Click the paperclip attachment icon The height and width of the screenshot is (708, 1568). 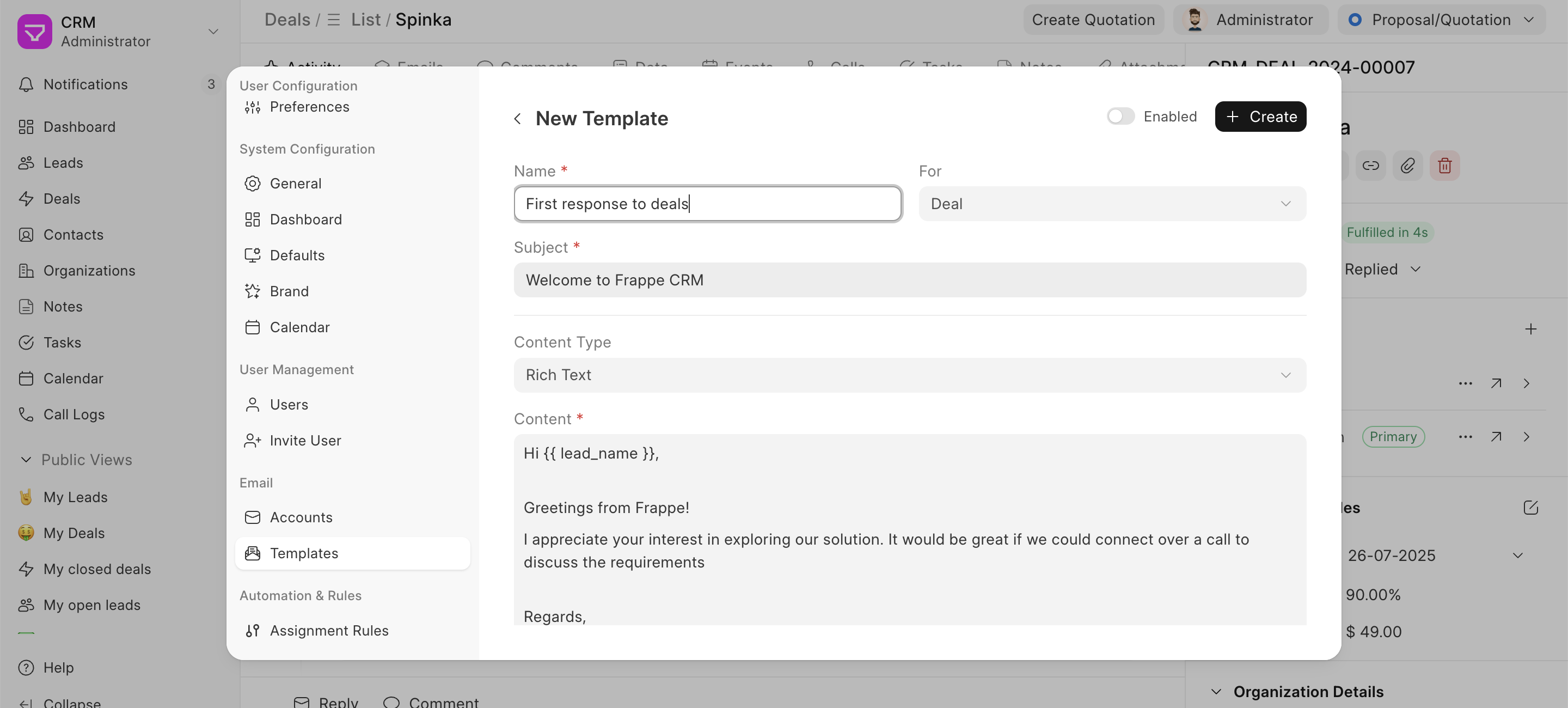1407,166
